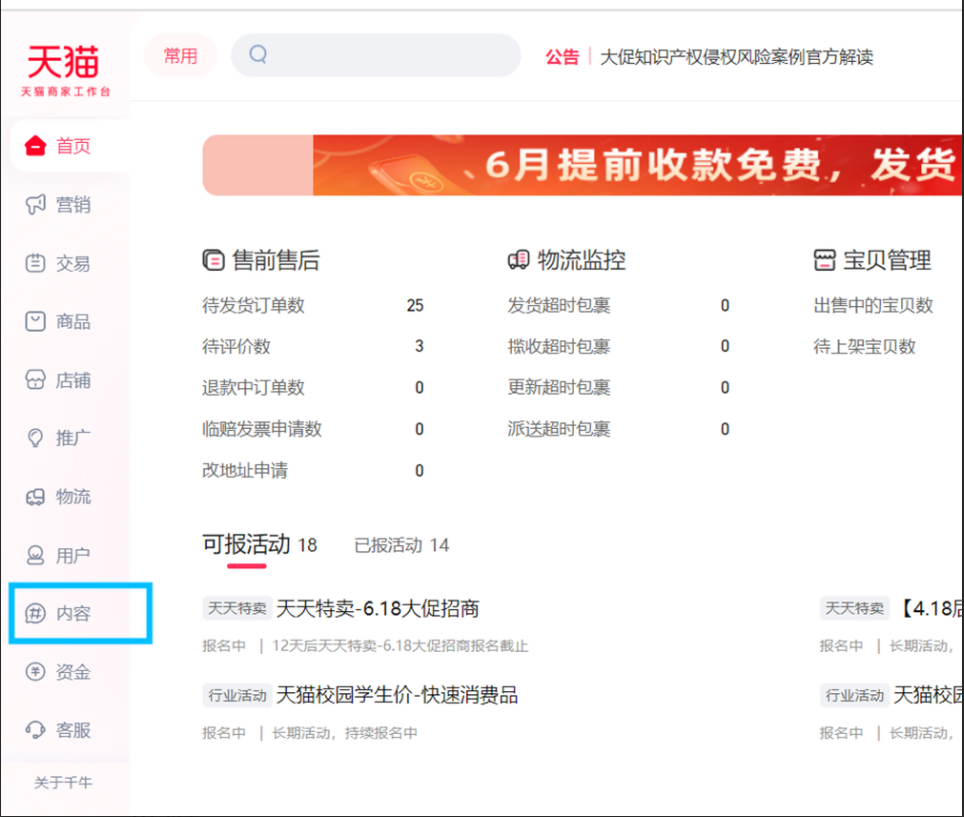Click 资金 label in sidebar
This screenshot has width=964, height=817.
(73, 672)
